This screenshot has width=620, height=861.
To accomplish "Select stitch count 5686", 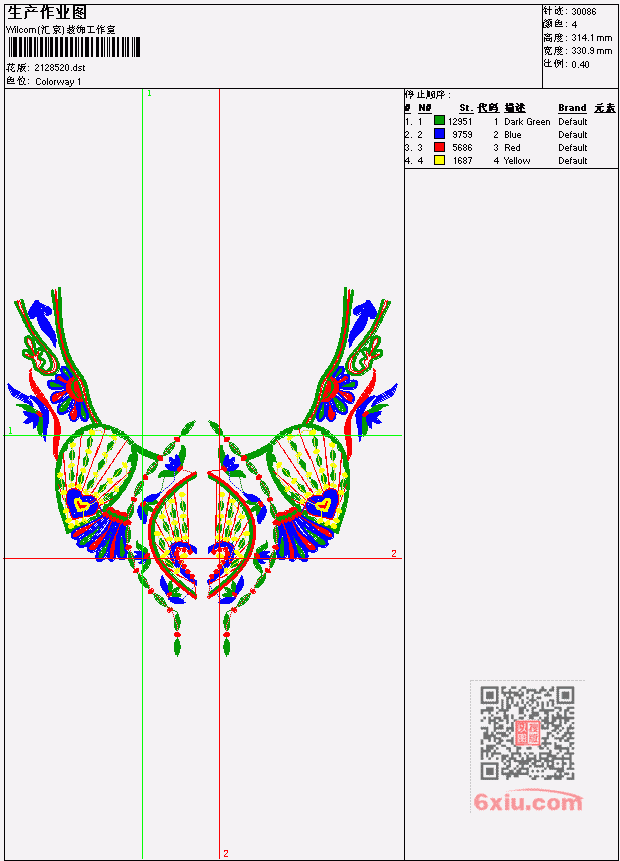I will (x=462, y=148).
